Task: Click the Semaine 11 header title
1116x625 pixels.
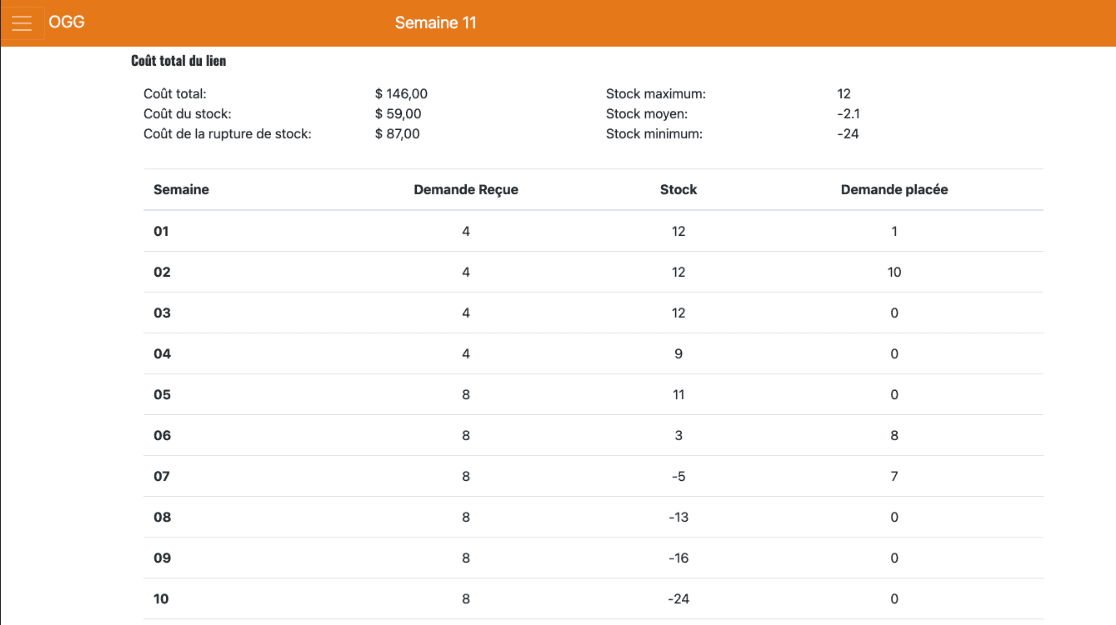Action: [x=435, y=23]
